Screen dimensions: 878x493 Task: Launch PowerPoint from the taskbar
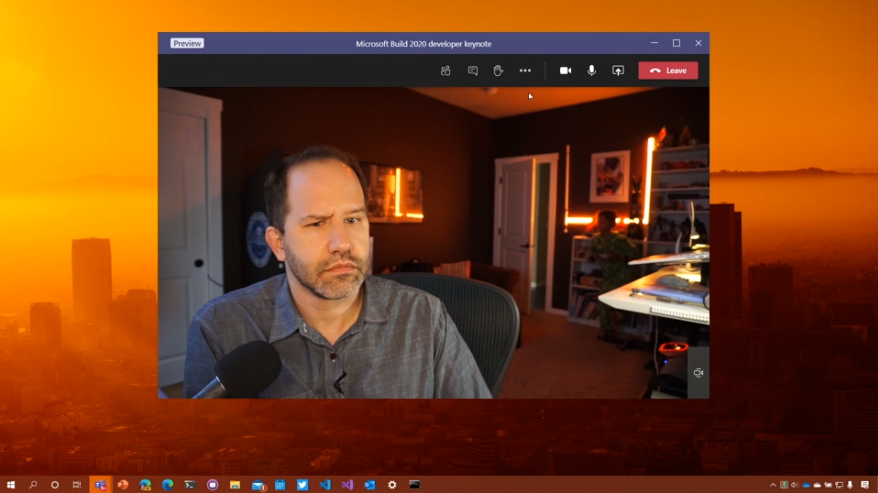pos(123,485)
